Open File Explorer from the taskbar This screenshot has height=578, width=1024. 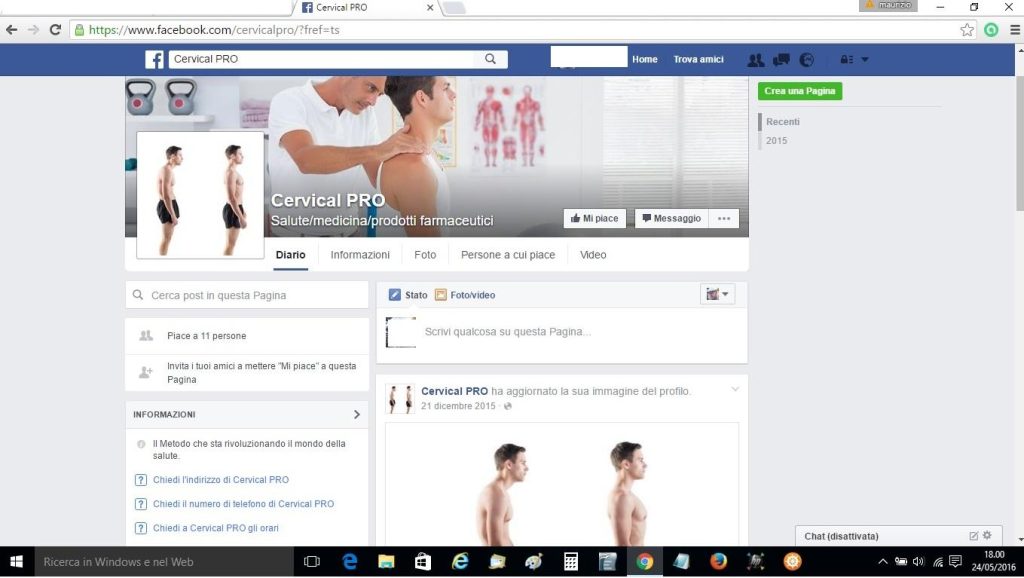tap(387, 562)
